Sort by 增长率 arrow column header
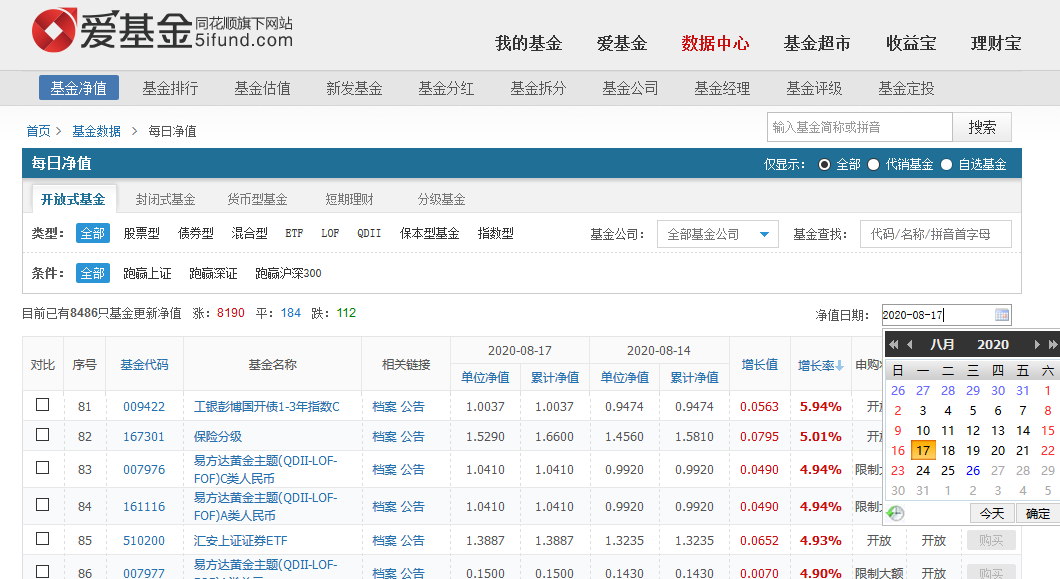This screenshot has height=579, width=1060. 820,365
